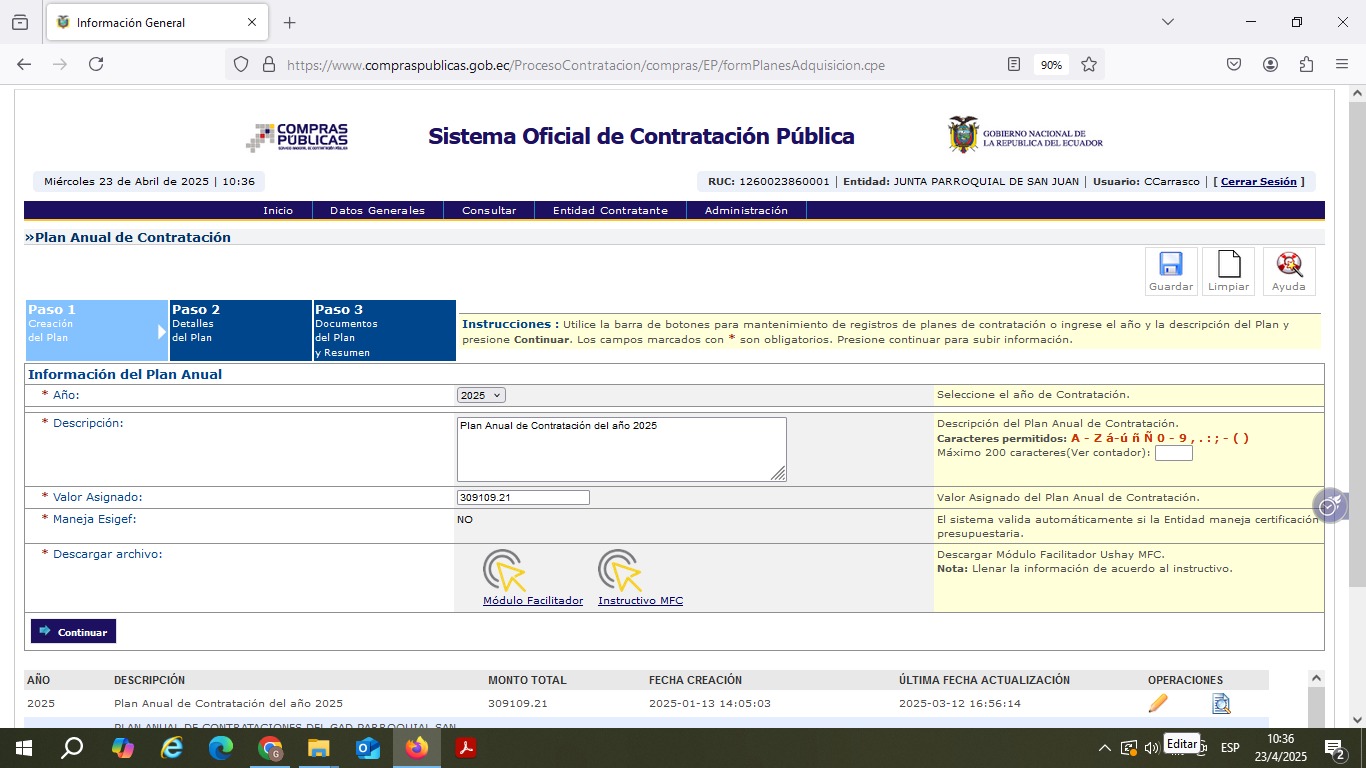Open Adobe Acrobat from the taskbar
The width and height of the screenshot is (1366, 768).
[x=465, y=747]
